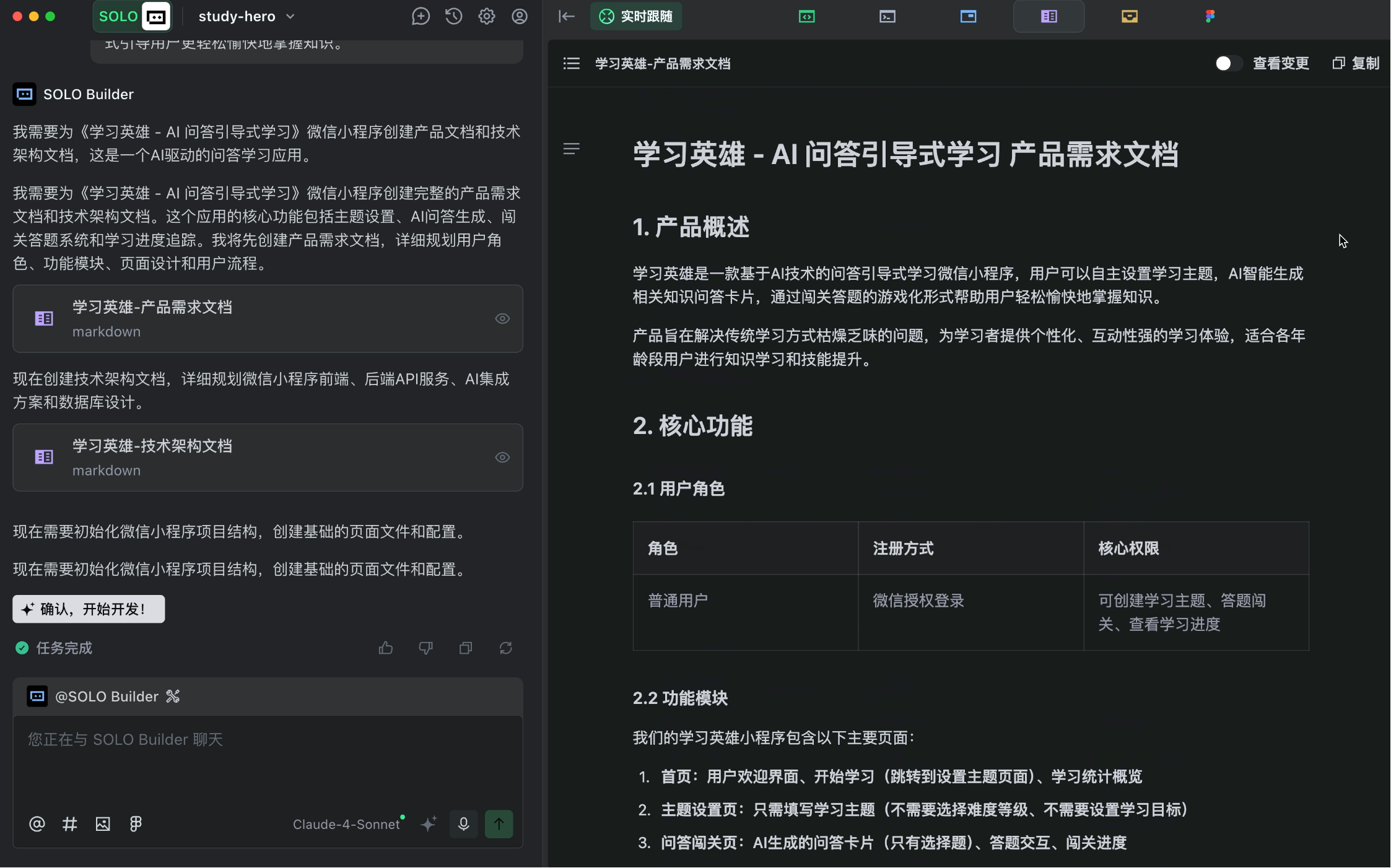The image size is (1391, 868).
Task: Open the Claude-4-Sonnet model selector
Action: click(347, 824)
